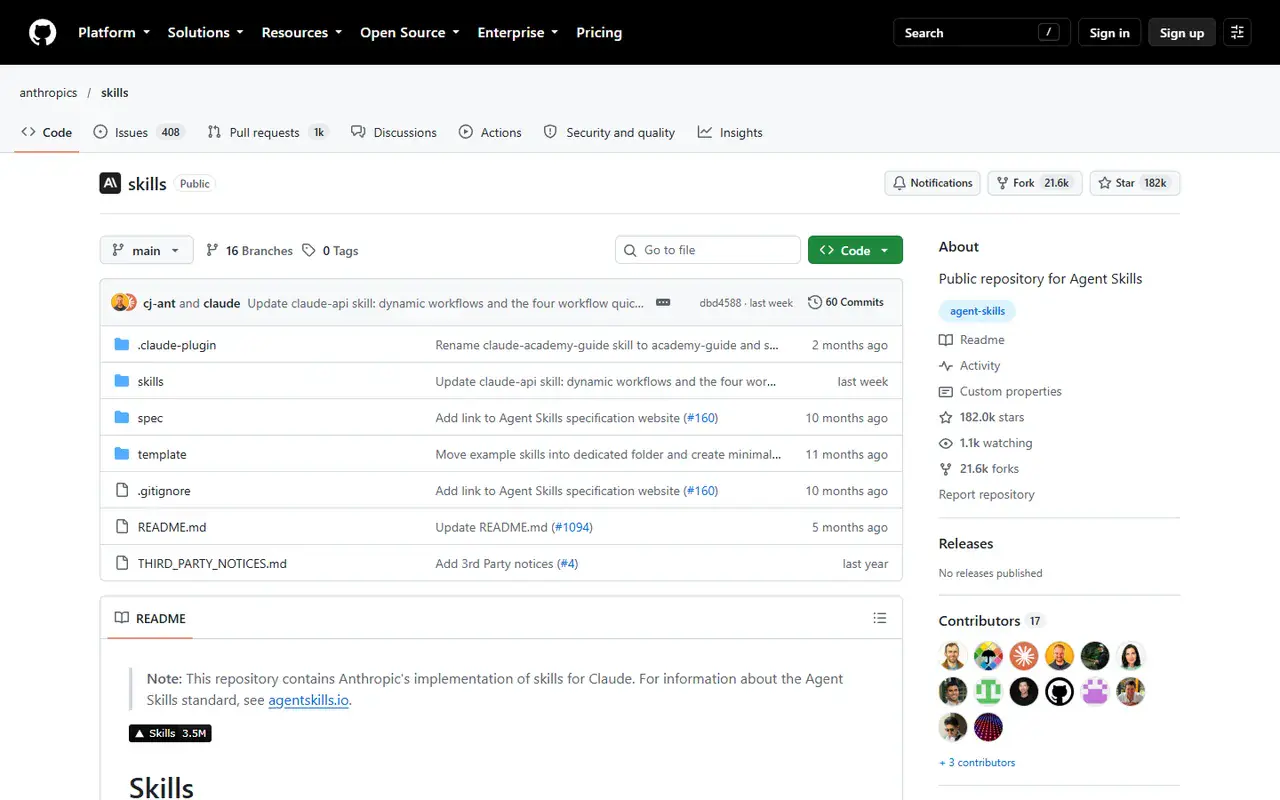The image size is (1280, 800).
Task: Open the first contributor avatar
Action: pos(953,656)
